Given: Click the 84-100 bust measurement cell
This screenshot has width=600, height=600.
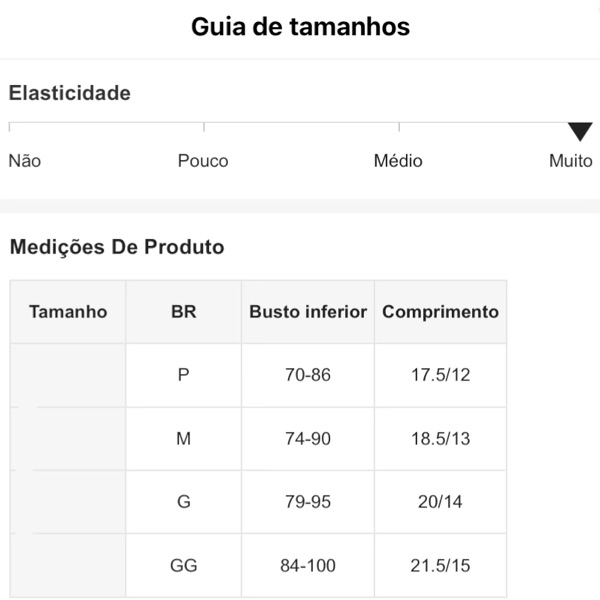Looking at the screenshot, I should 308,566.
